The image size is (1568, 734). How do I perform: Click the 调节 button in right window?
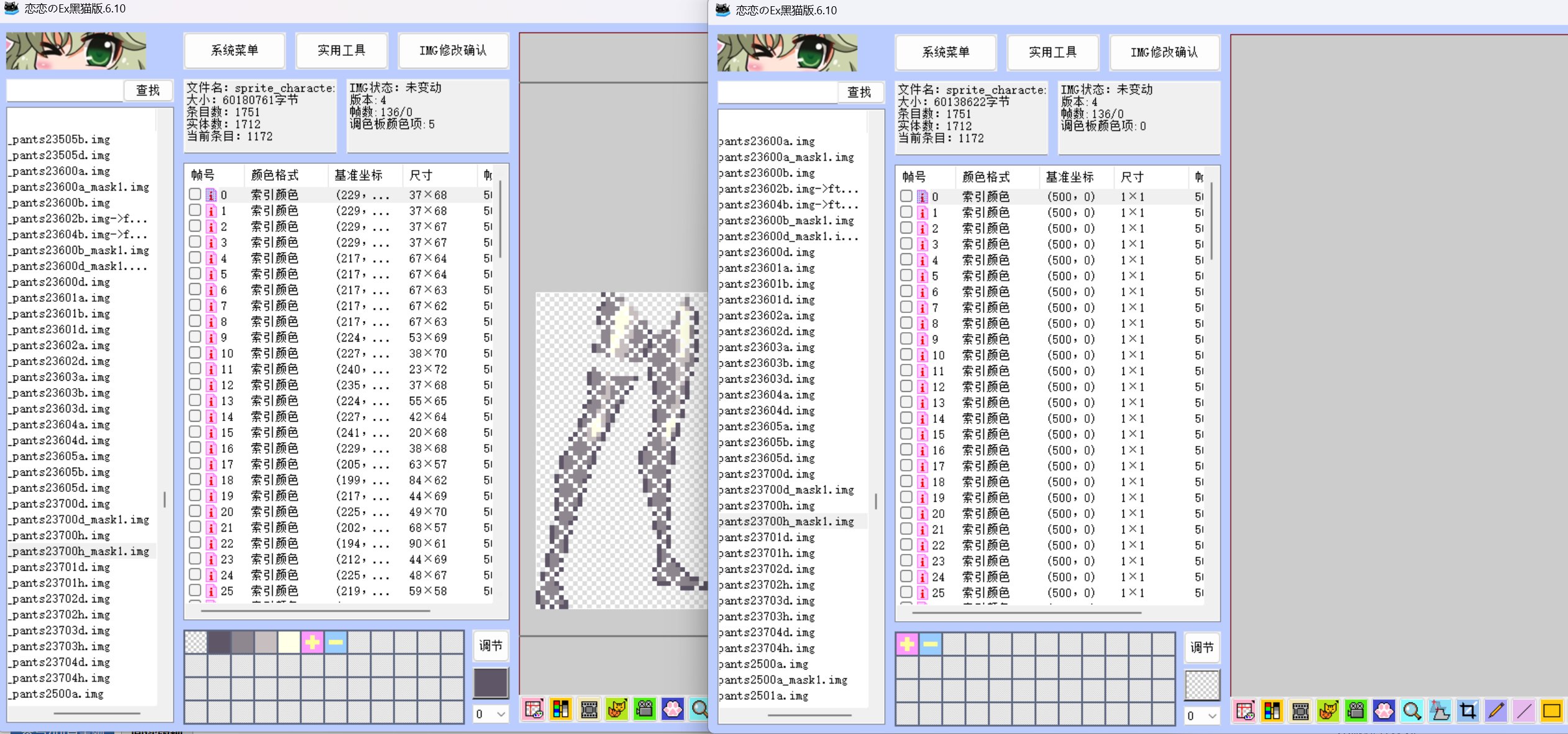click(x=1202, y=648)
